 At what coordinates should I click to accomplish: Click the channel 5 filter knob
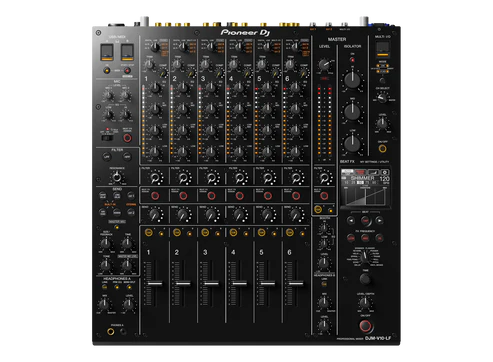pos(268,178)
